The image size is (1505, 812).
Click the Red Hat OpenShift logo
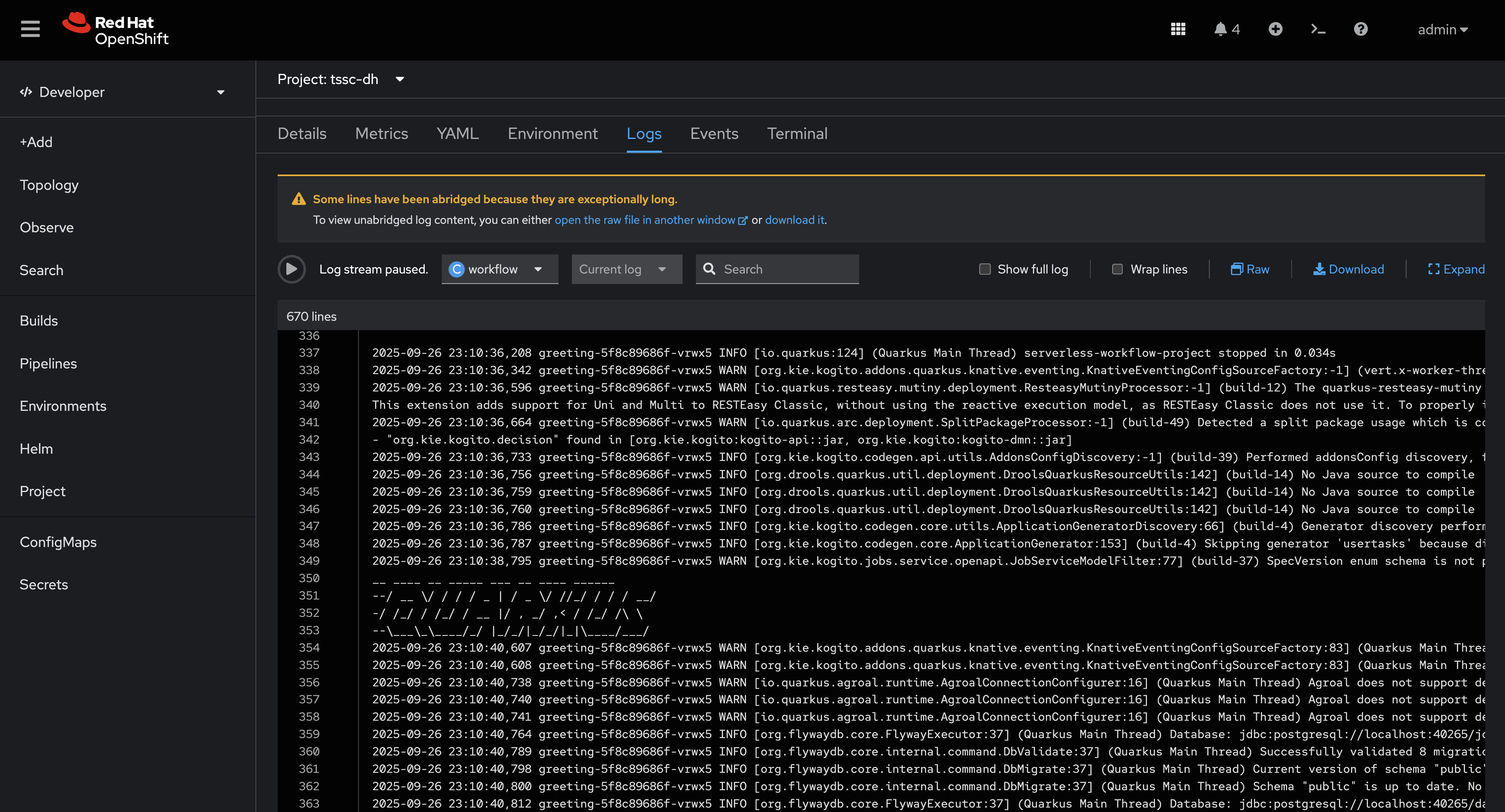[x=116, y=30]
